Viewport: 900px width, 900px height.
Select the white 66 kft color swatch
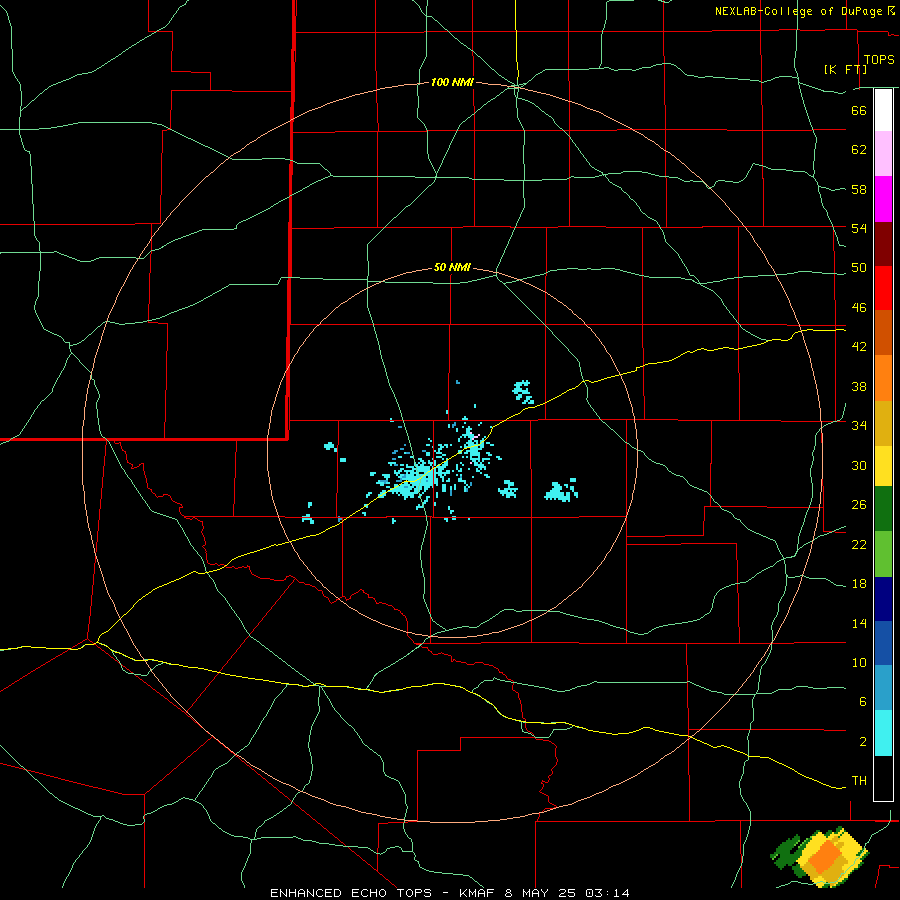[x=883, y=110]
